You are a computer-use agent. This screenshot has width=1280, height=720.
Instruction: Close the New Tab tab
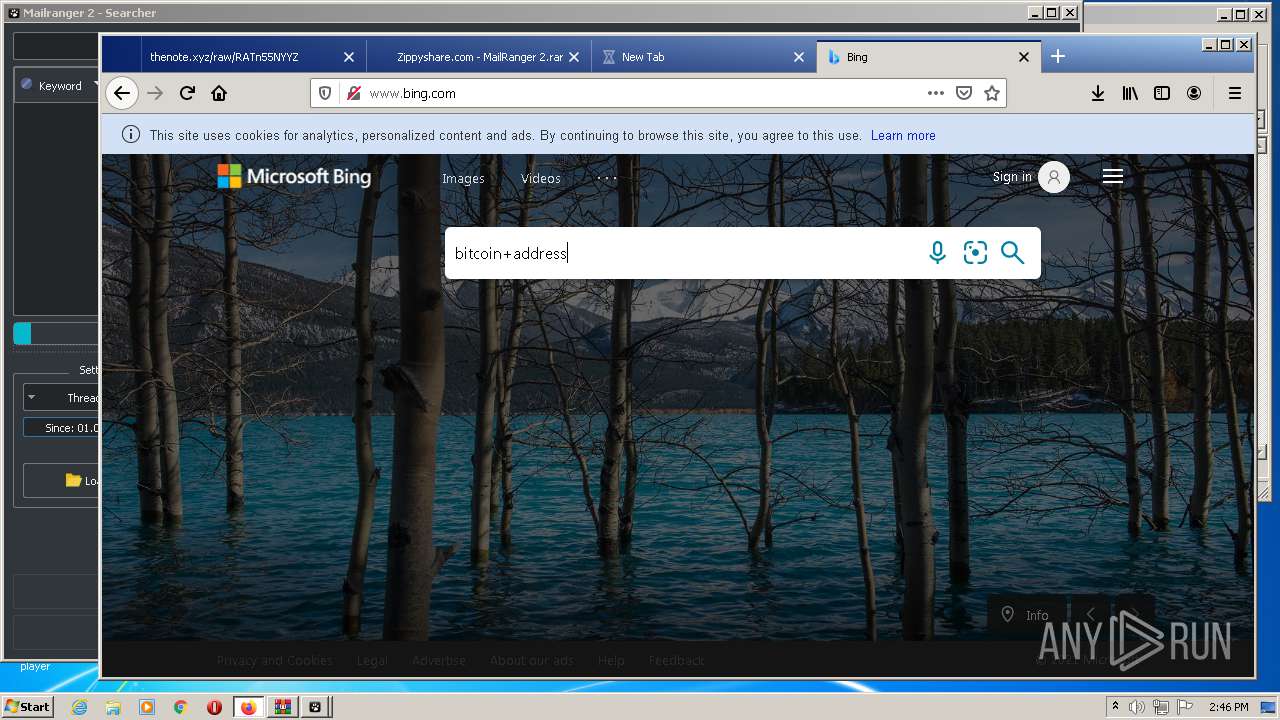click(799, 57)
